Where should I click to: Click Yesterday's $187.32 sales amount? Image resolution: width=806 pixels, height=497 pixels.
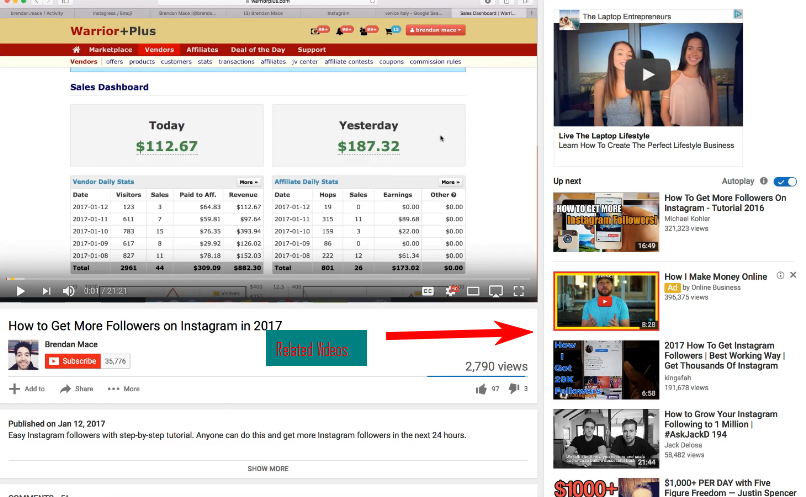pyautogui.click(x=369, y=146)
